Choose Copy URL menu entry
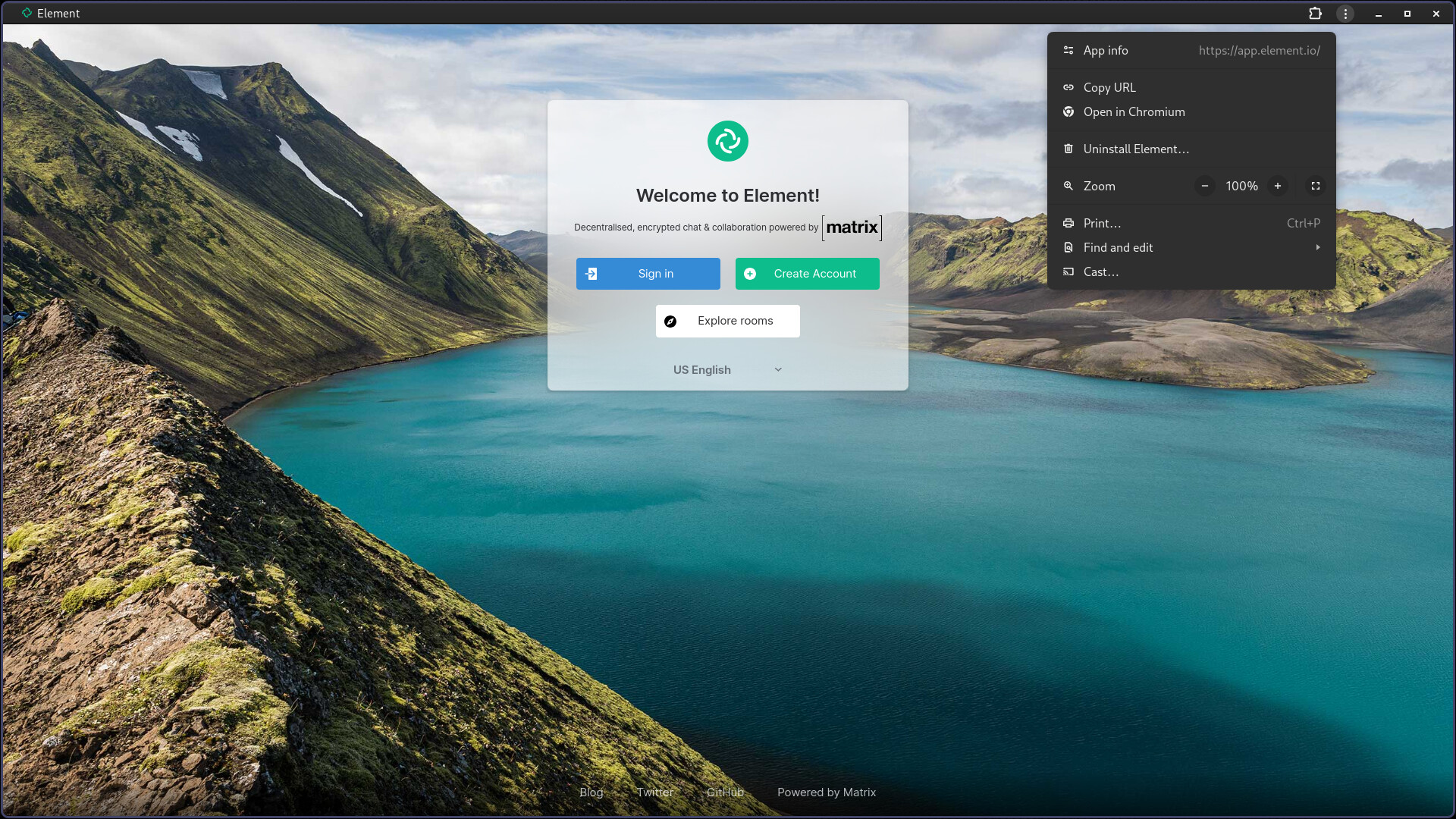 (x=1109, y=87)
